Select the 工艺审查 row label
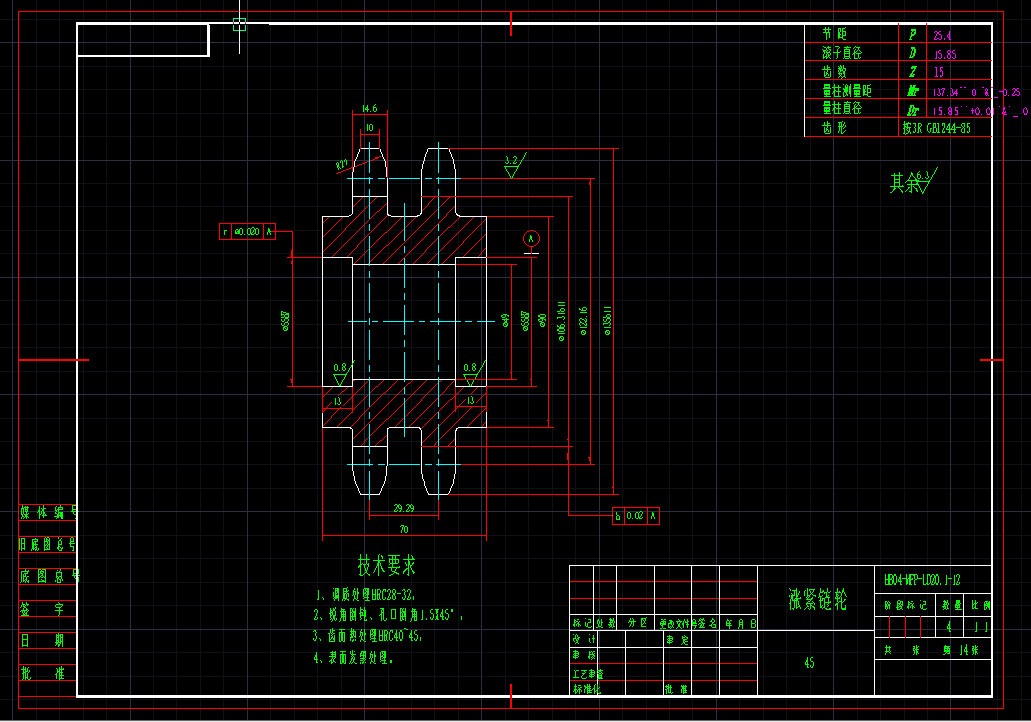The image size is (1031, 722). [588, 673]
